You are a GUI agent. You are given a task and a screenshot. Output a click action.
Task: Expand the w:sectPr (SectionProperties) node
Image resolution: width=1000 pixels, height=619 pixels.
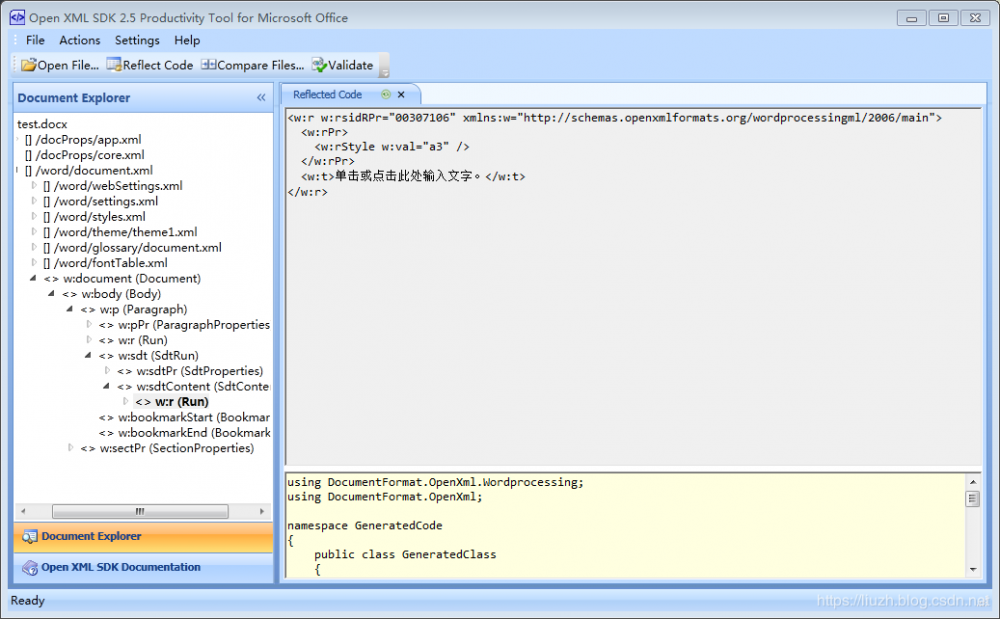pos(70,448)
